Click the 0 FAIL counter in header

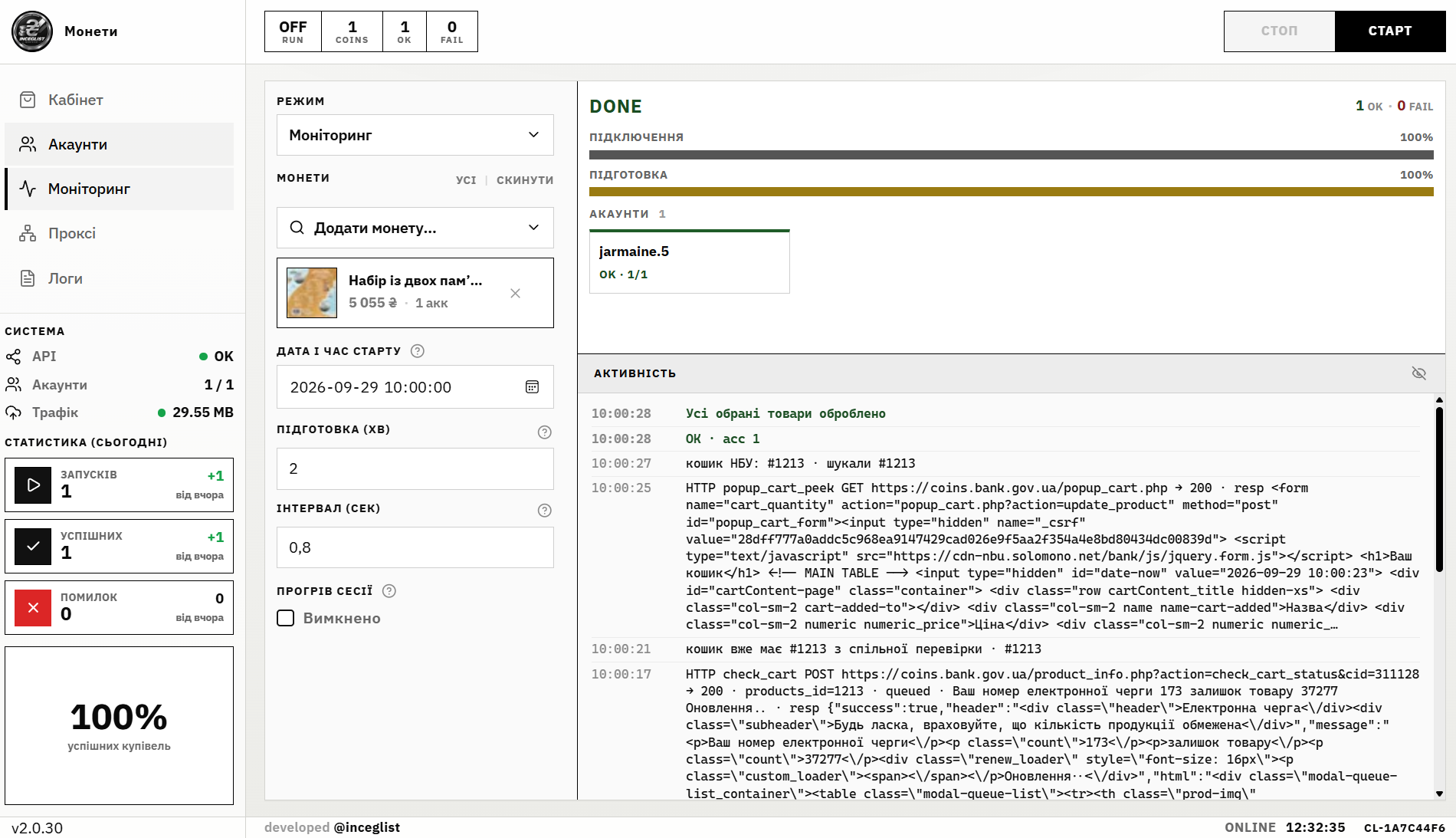[x=452, y=31]
